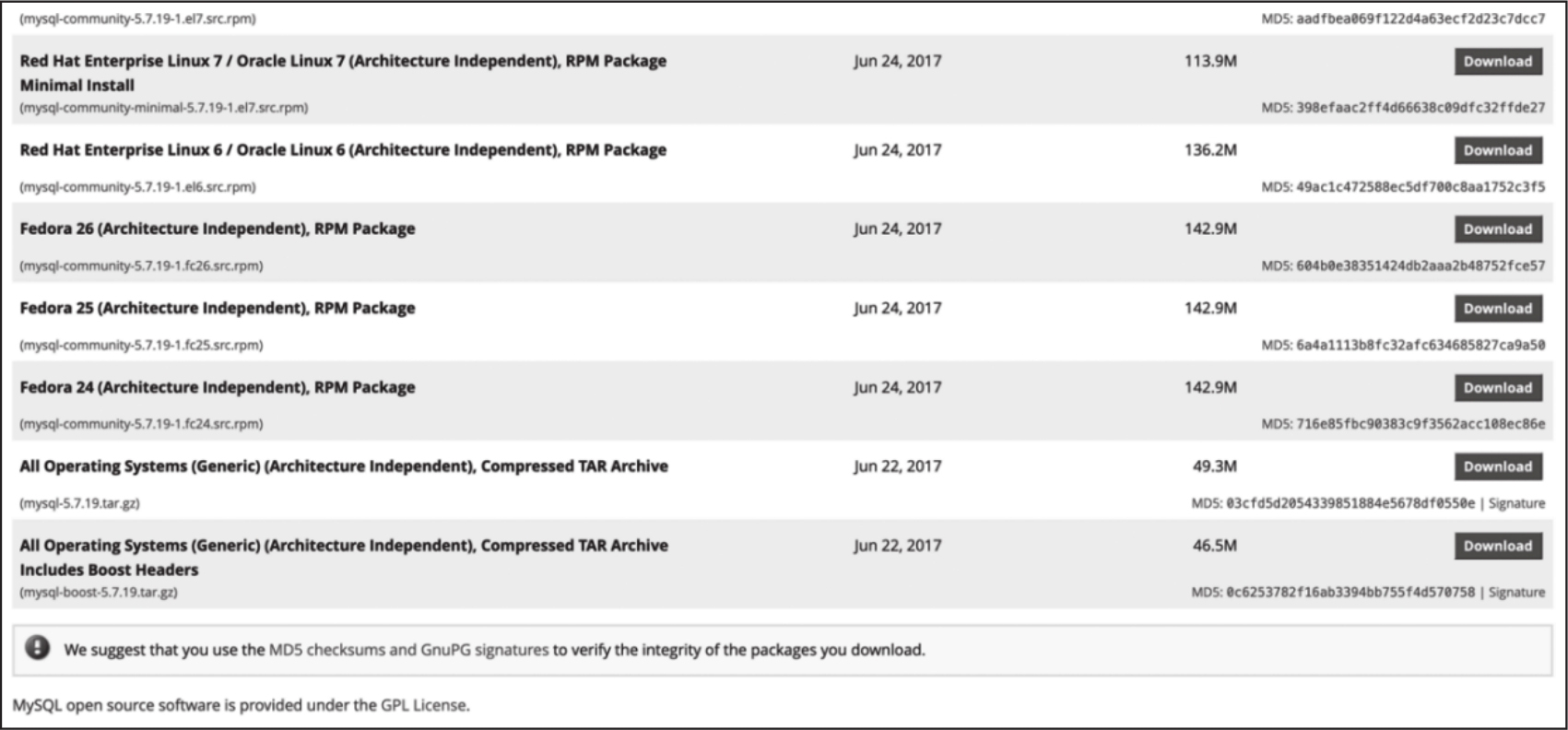
Task: Download the Fedora 26 RPM package
Action: tap(1497, 230)
